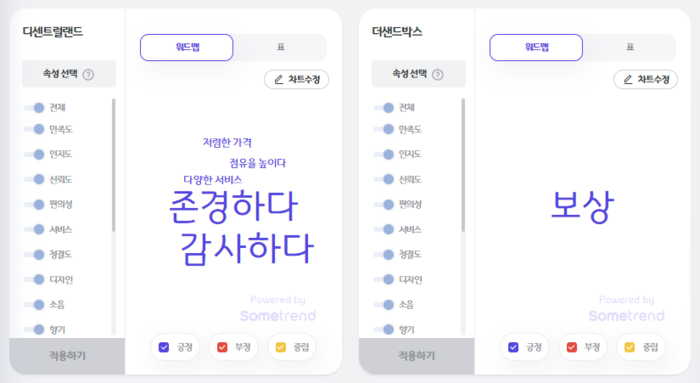Toggle 디자인 switch in 더샌드박스 panel
Image resolution: width=700 pixels, height=383 pixels.
(384, 280)
